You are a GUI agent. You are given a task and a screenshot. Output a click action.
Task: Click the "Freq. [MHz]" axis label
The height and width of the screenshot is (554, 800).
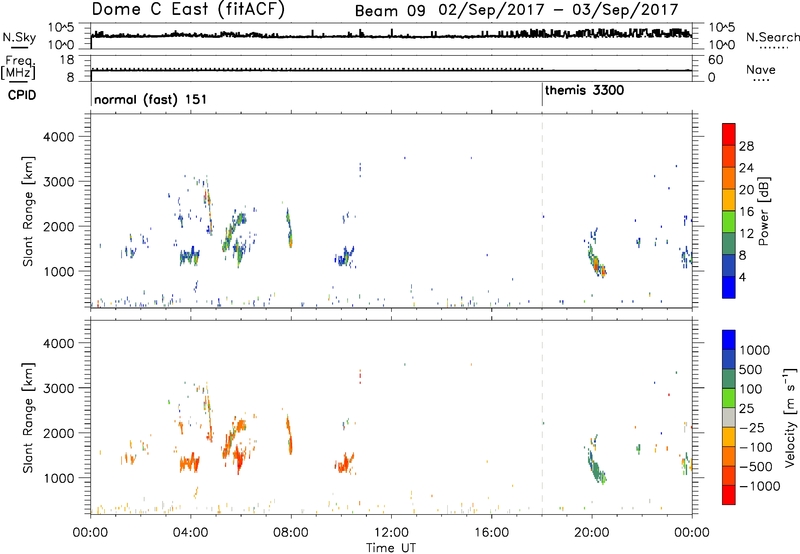pyautogui.click(x=18, y=68)
